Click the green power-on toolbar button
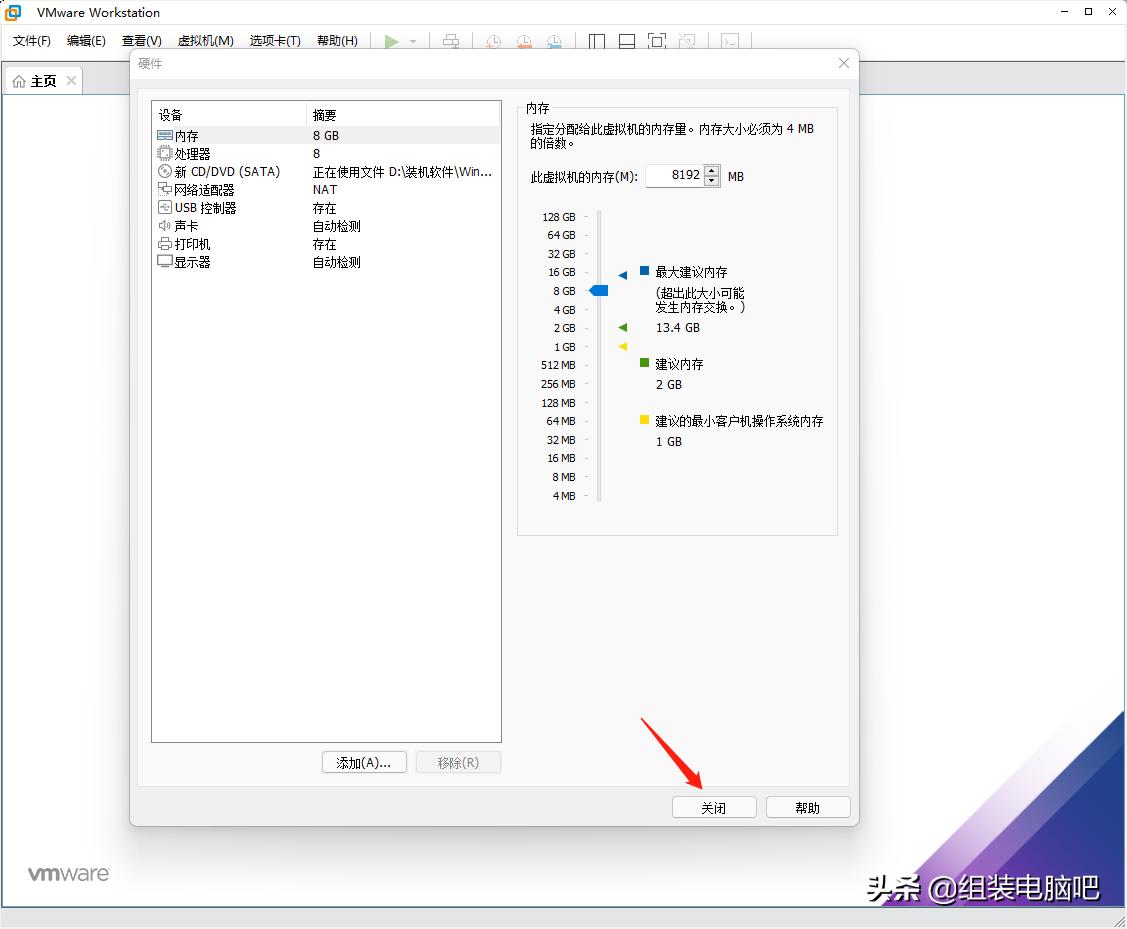 pyautogui.click(x=391, y=41)
